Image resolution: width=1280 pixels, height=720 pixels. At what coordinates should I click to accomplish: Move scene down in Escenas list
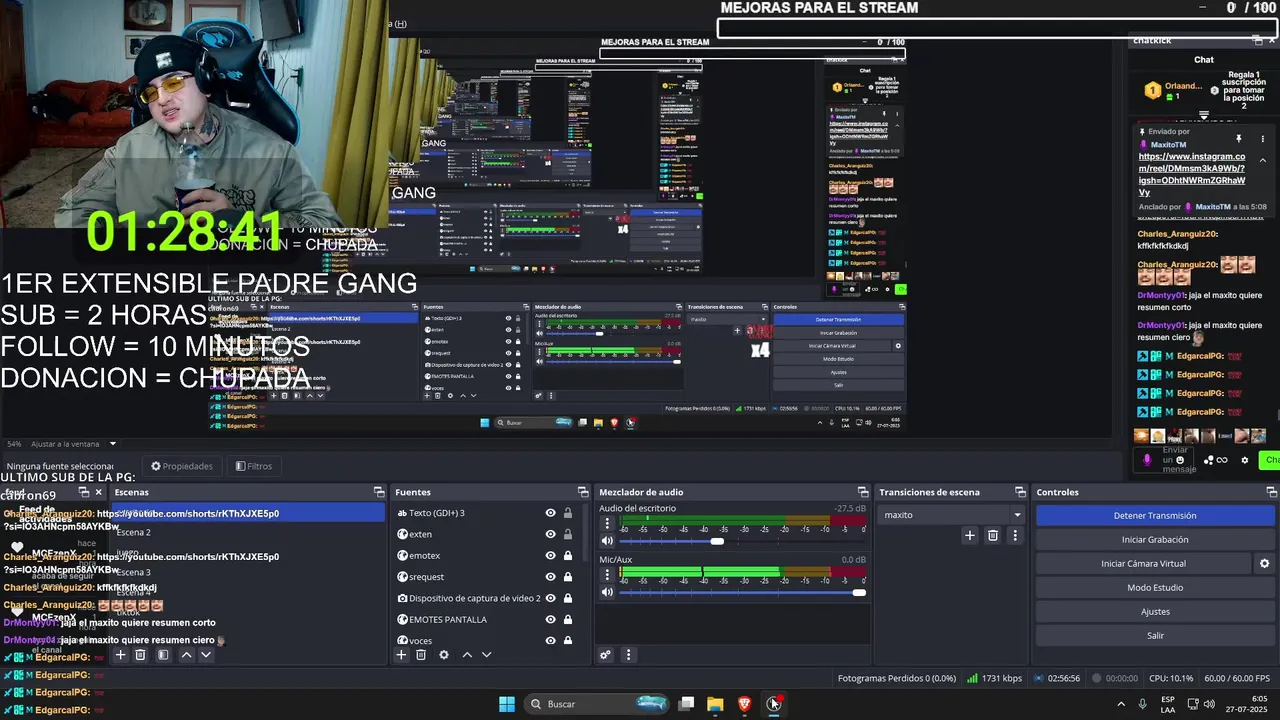click(206, 655)
